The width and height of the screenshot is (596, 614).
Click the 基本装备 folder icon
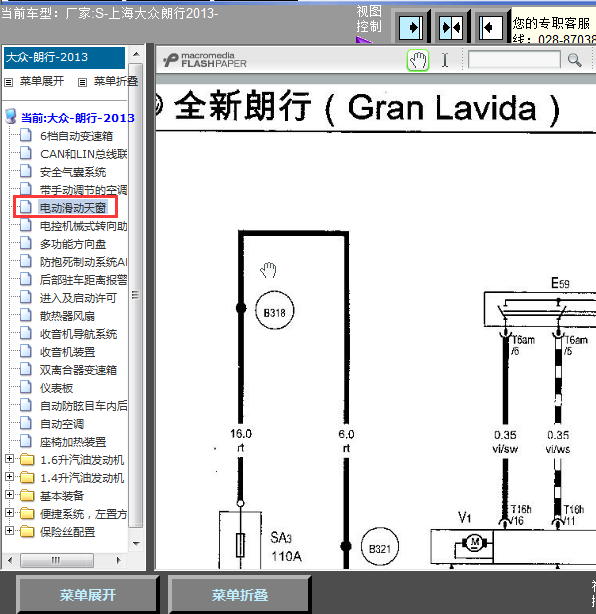coord(27,496)
